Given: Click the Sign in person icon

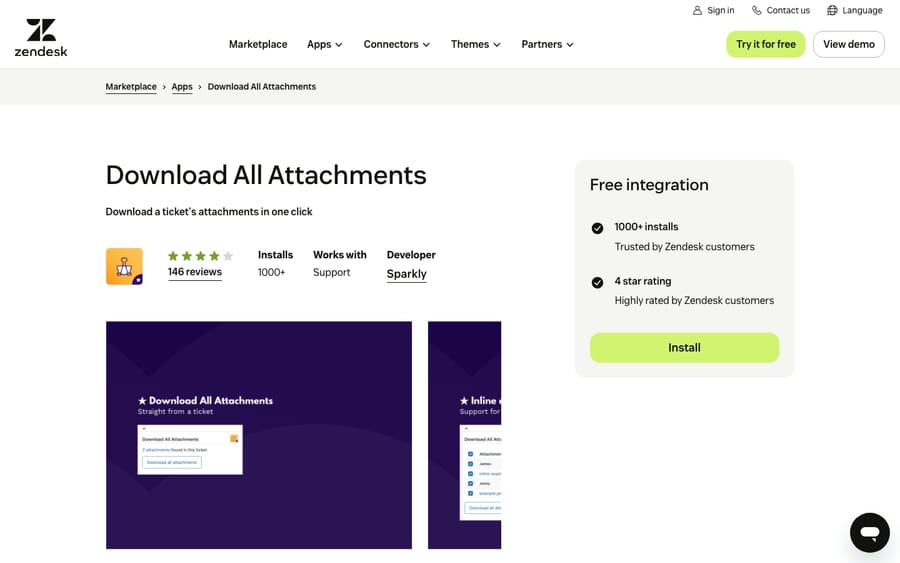Looking at the screenshot, I should (x=697, y=10).
